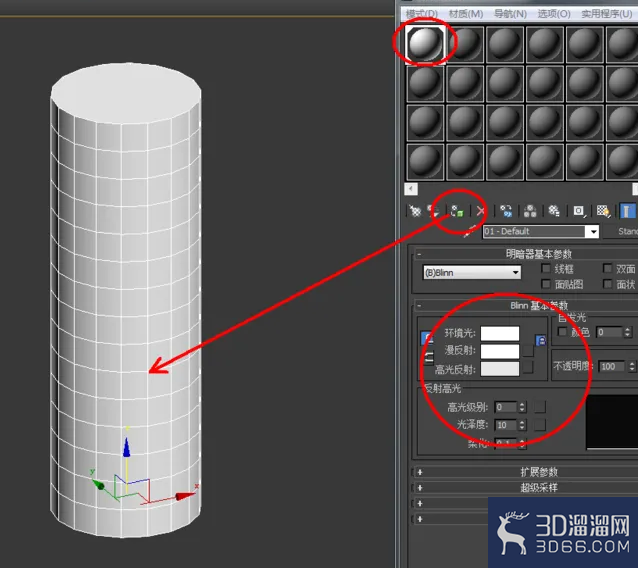The height and width of the screenshot is (568, 638).
Task: Open the 01 - Default material name dropdown
Action: click(x=594, y=232)
